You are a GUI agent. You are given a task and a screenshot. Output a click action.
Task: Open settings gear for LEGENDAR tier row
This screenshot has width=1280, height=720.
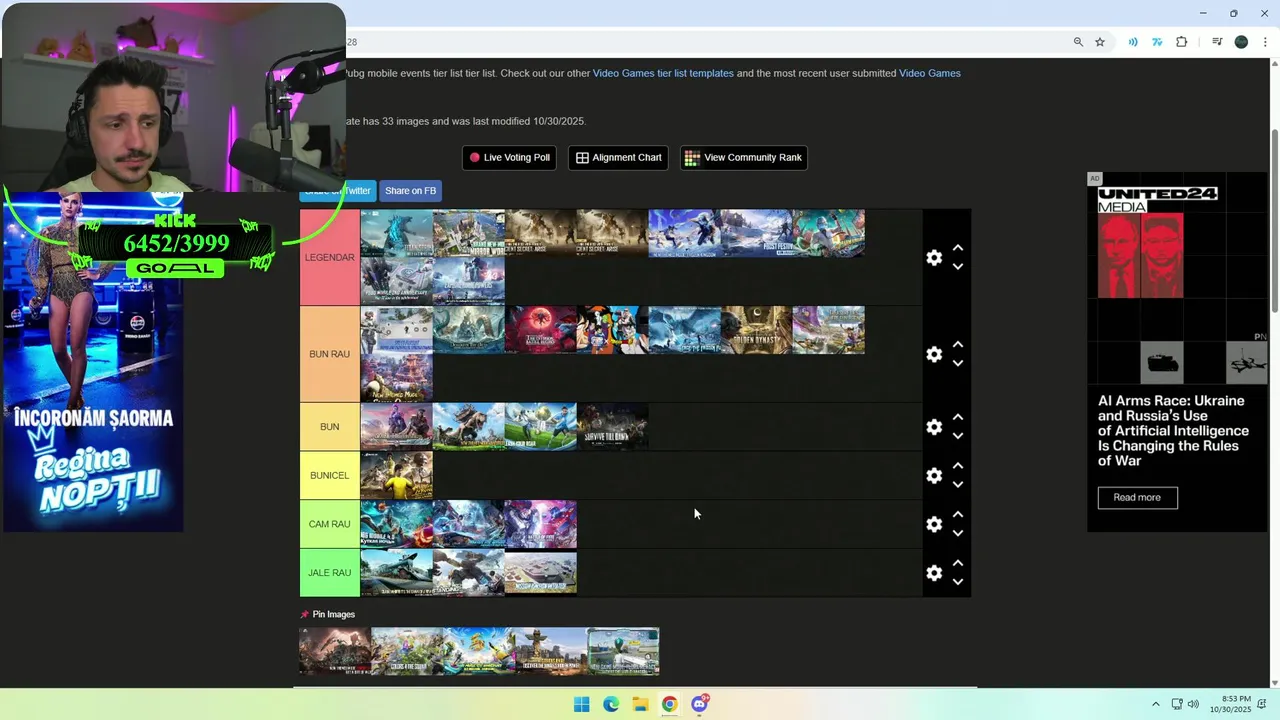click(x=934, y=258)
